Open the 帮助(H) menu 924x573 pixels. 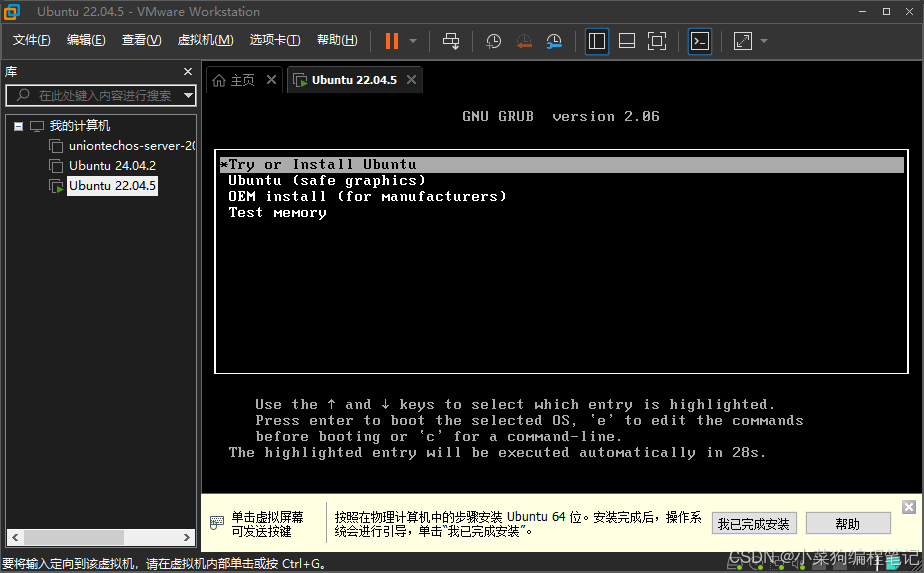(337, 40)
